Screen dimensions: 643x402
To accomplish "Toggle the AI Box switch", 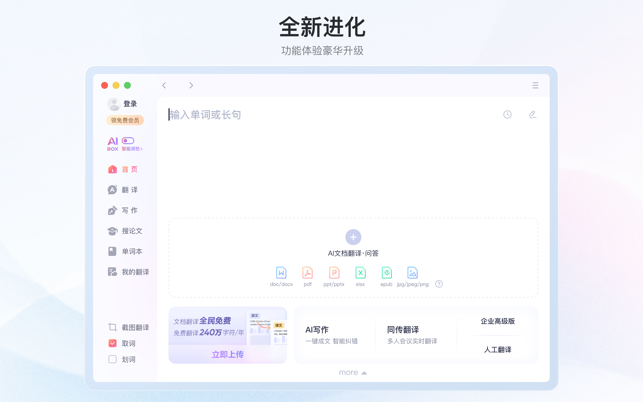I will point(128,141).
